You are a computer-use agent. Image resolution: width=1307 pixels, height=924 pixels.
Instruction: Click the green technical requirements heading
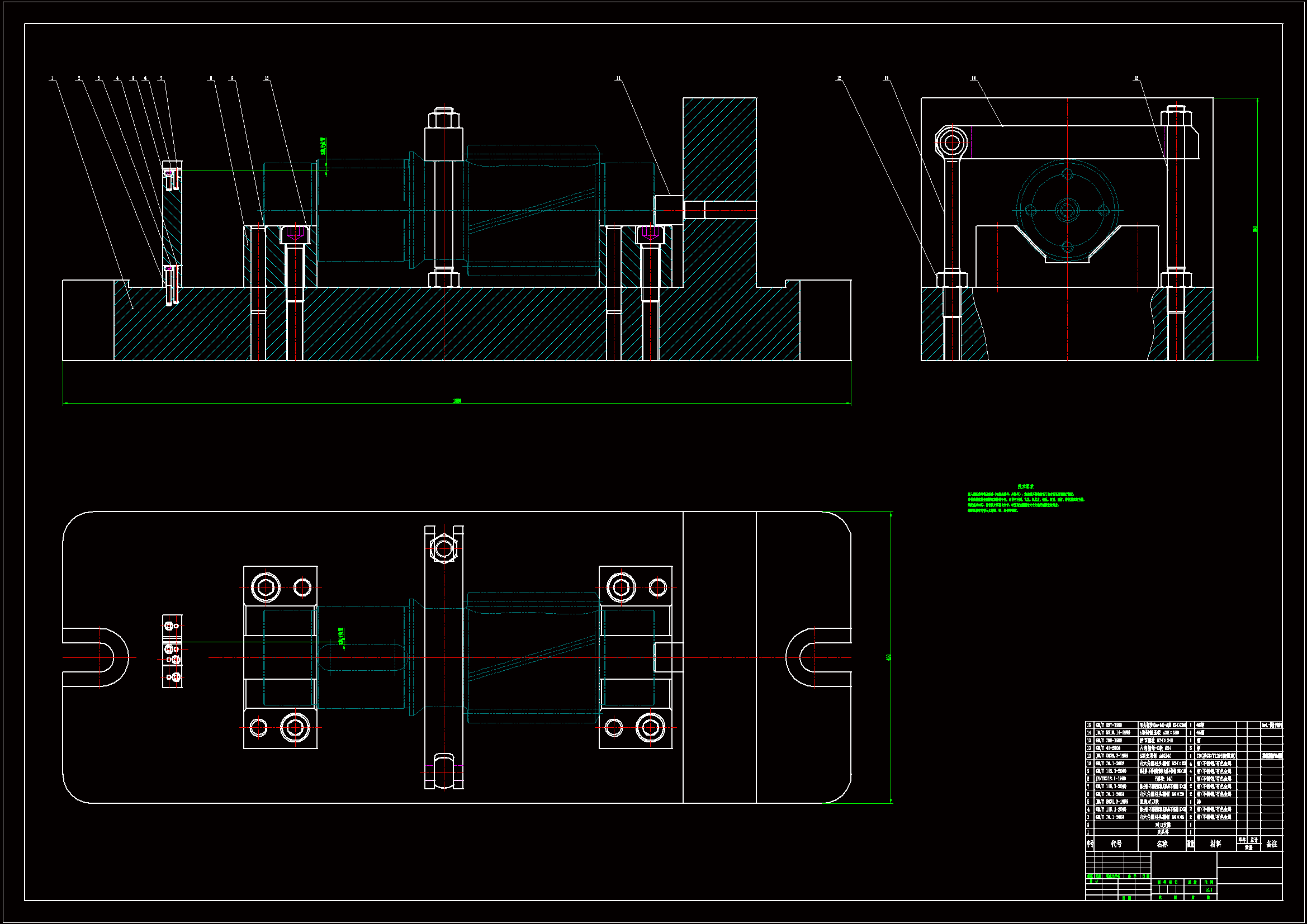click(1026, 487)
